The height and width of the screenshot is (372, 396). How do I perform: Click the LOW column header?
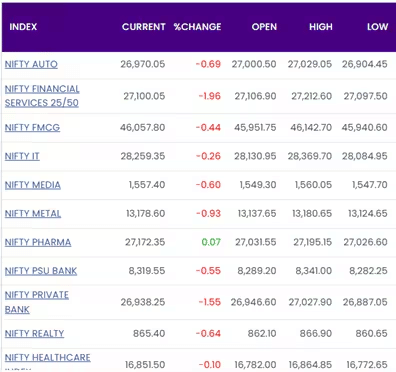[378, 27]
